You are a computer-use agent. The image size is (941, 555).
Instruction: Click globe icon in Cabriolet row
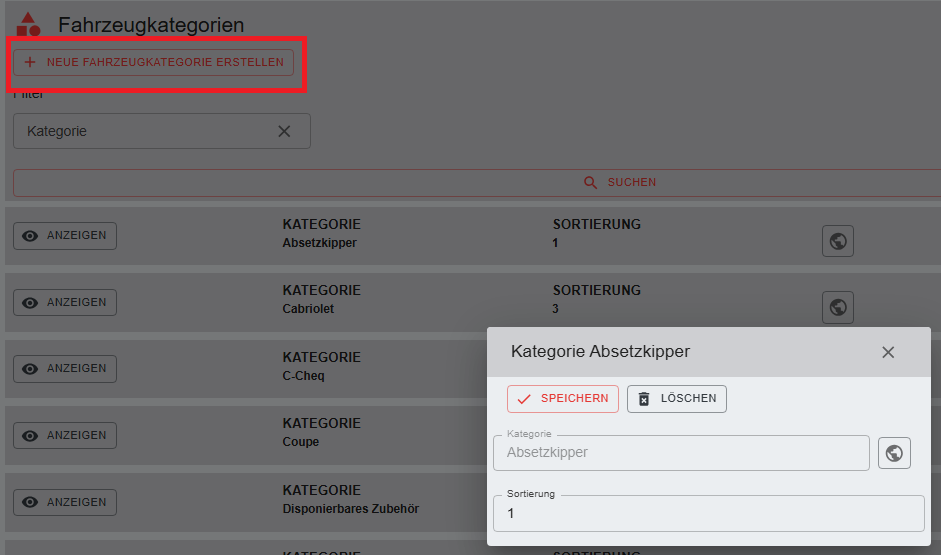coord(838,307)
